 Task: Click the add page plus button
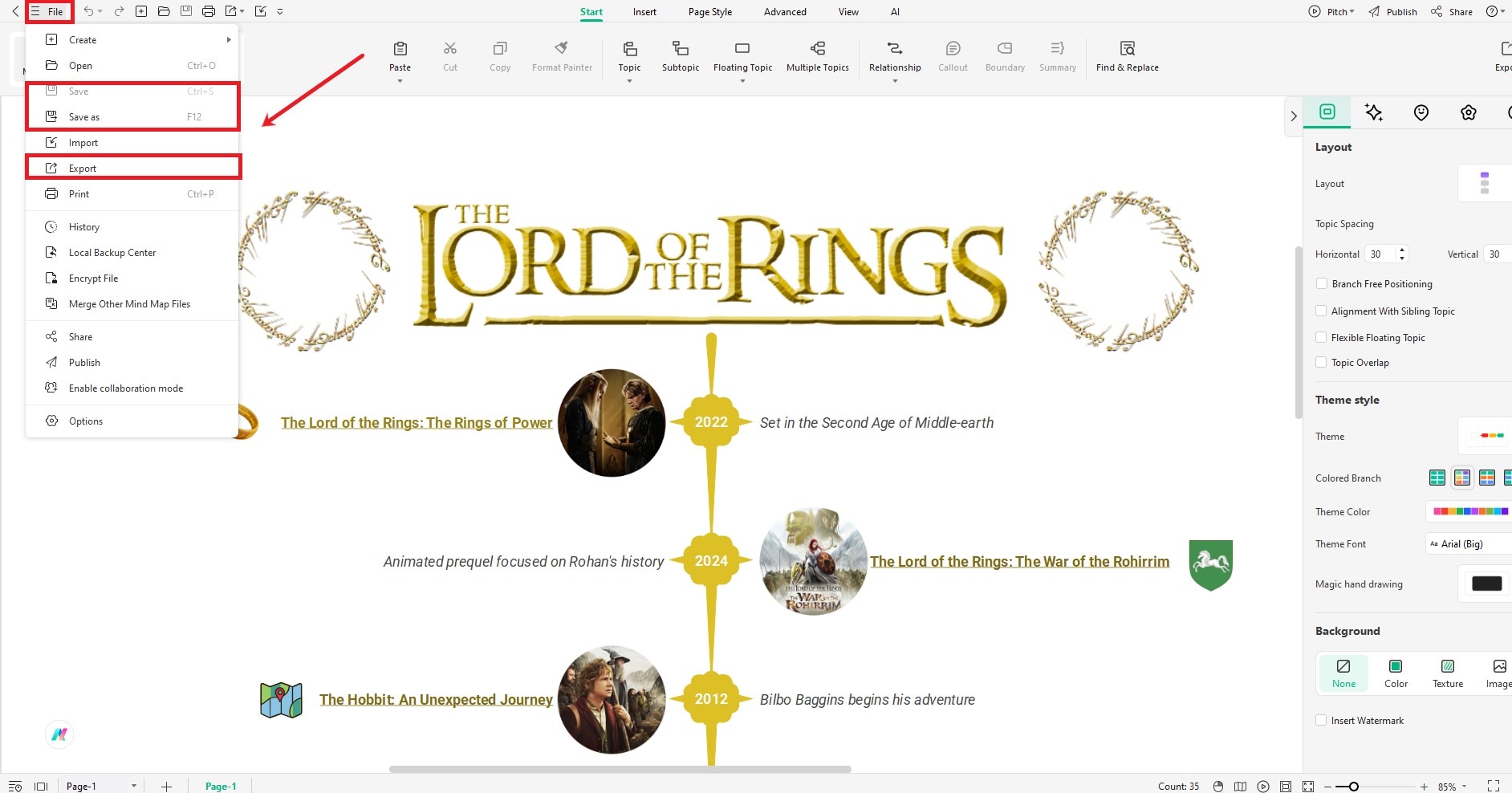166,787
